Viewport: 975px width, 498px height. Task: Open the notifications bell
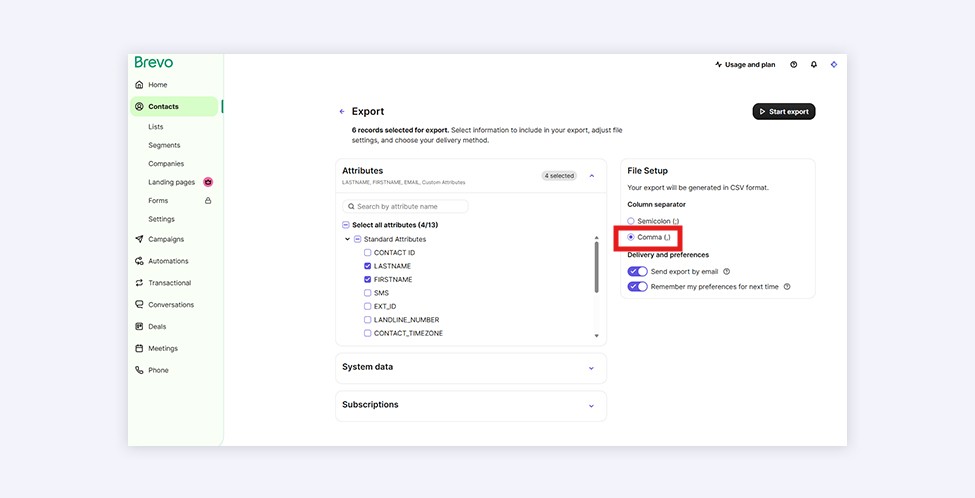[x=814, y=65]
